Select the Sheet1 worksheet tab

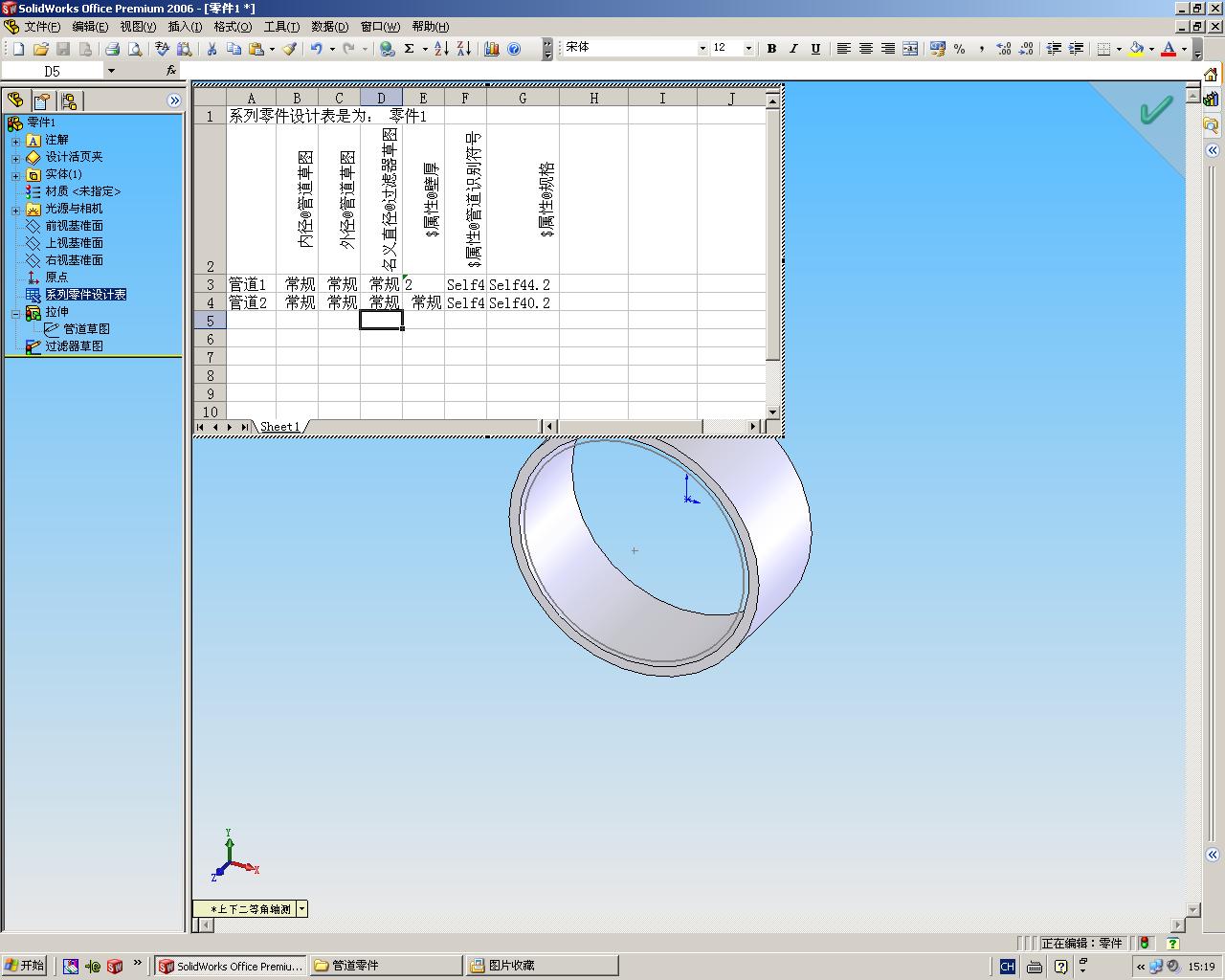pyautogui.click(x=280, y=427)
